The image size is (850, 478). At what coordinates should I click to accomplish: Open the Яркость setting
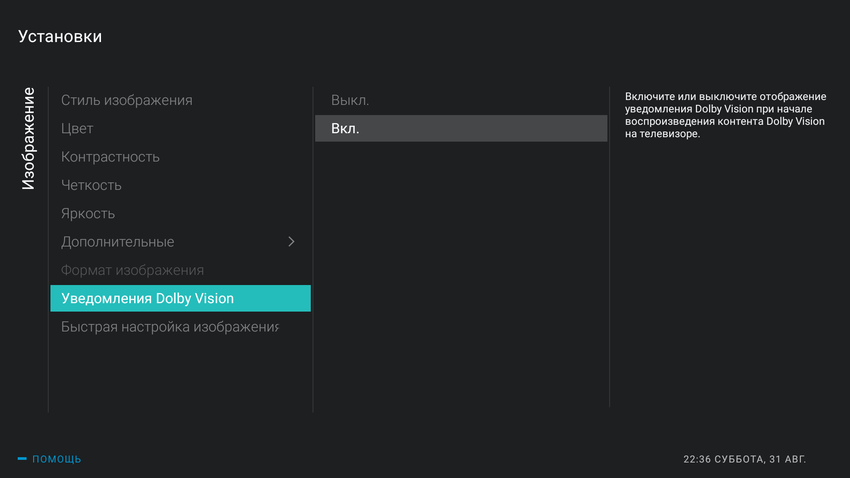point(88,214)
